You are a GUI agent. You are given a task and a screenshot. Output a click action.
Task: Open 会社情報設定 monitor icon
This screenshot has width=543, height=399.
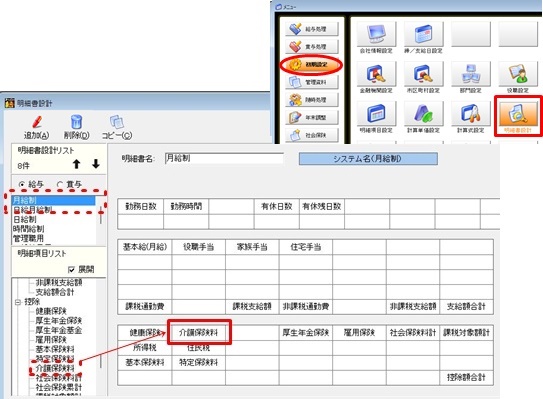point(376,34)
